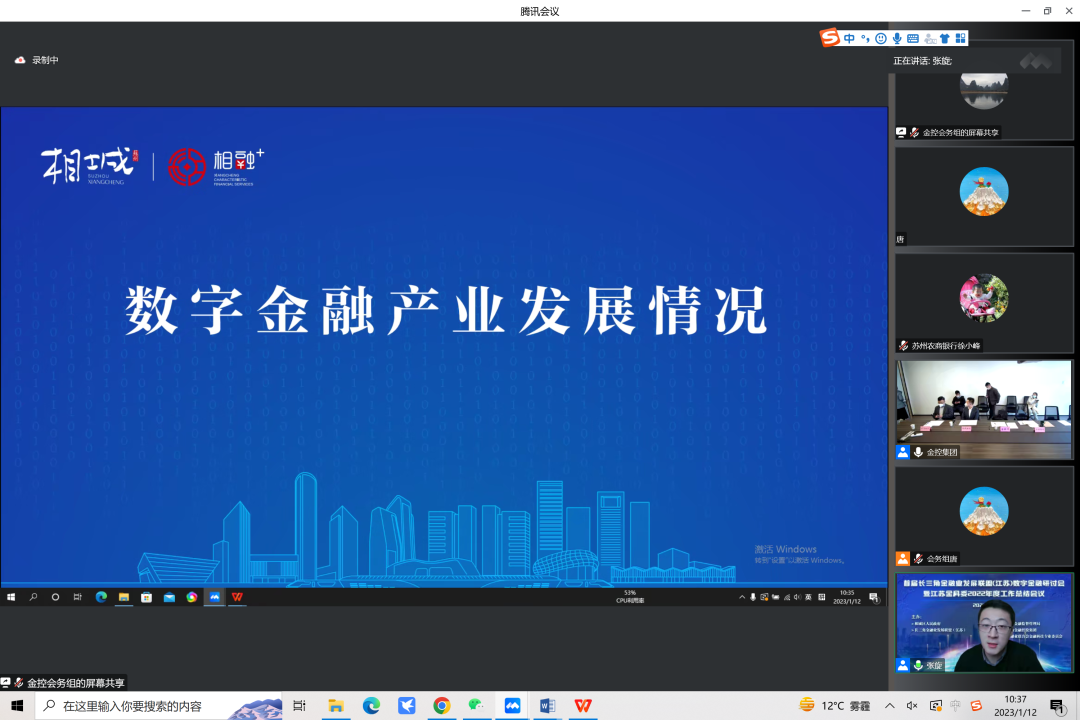
Task: Select the 金控集团 video tile
Action: pyautogui.click(x=984, y=409)
